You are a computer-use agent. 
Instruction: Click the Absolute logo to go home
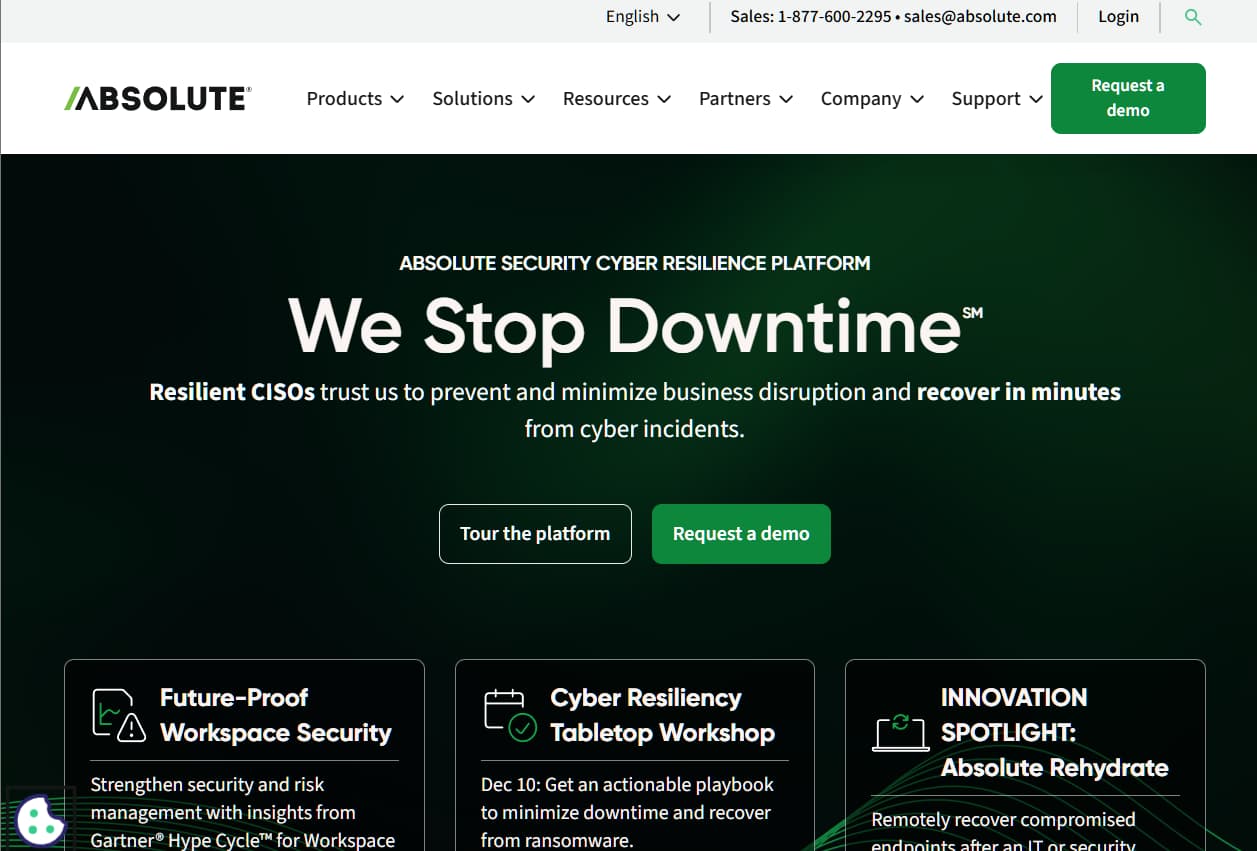(x=156, y=97)
